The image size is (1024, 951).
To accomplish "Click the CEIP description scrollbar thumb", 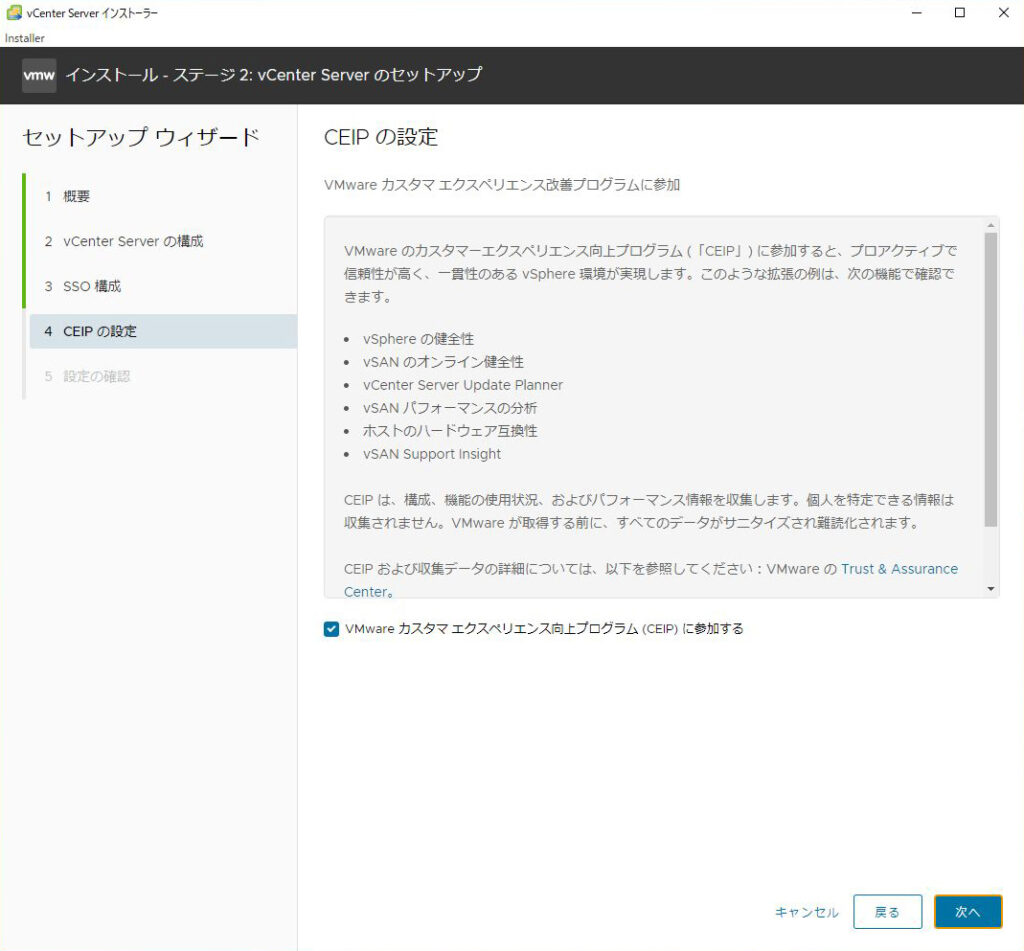I will point(991,379).
